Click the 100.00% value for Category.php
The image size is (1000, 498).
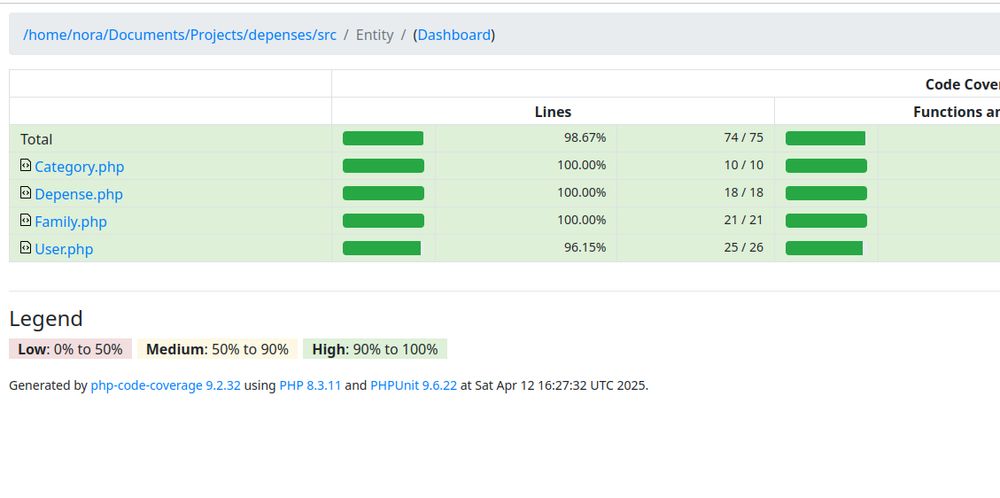click(x=582, y=165)
